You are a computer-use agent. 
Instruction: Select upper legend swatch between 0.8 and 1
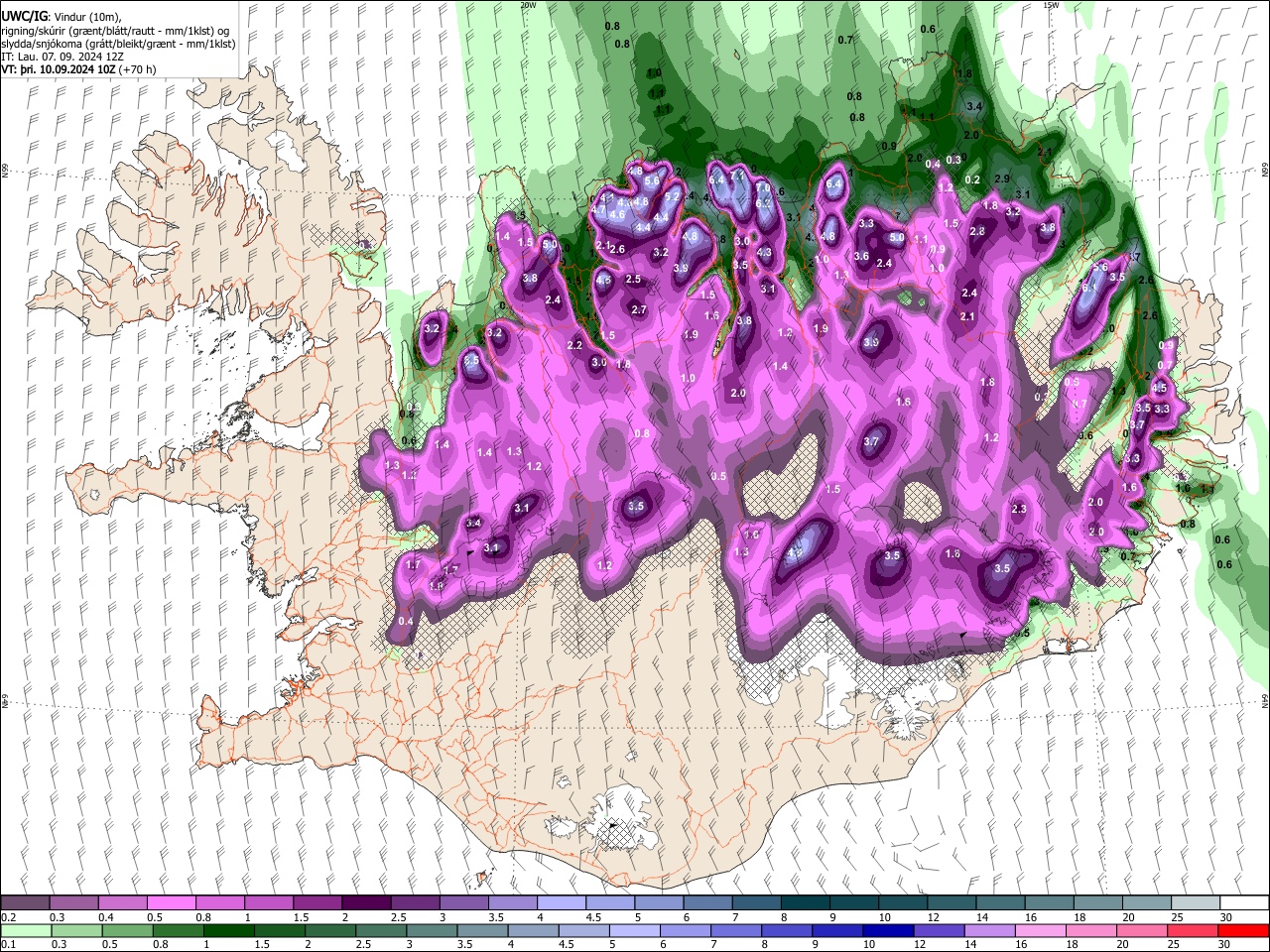(x=219, y=903)
